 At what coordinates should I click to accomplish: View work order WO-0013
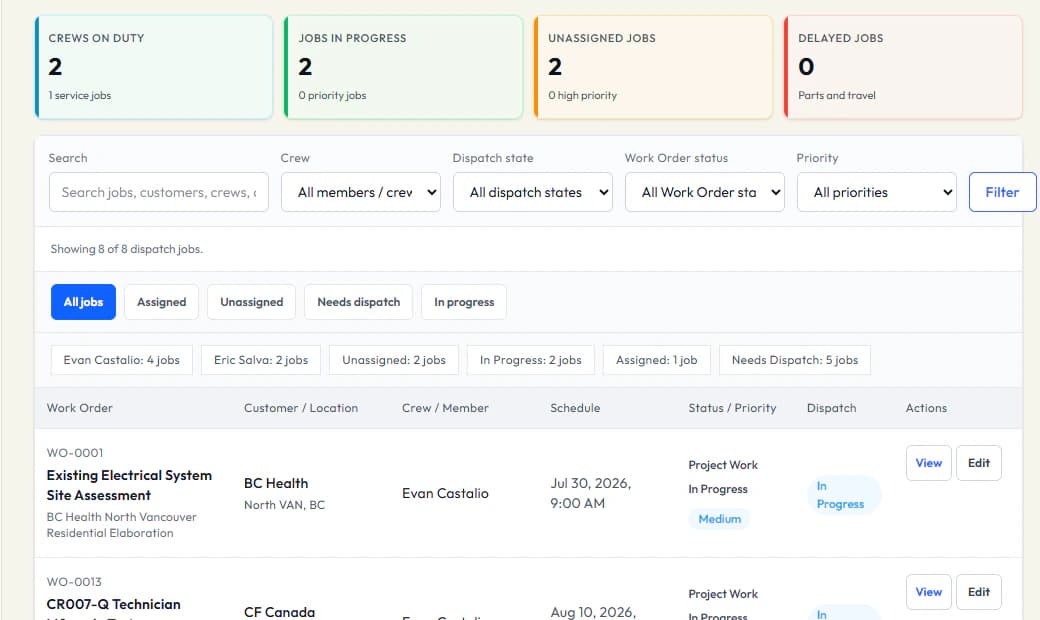tap(929, 592)
